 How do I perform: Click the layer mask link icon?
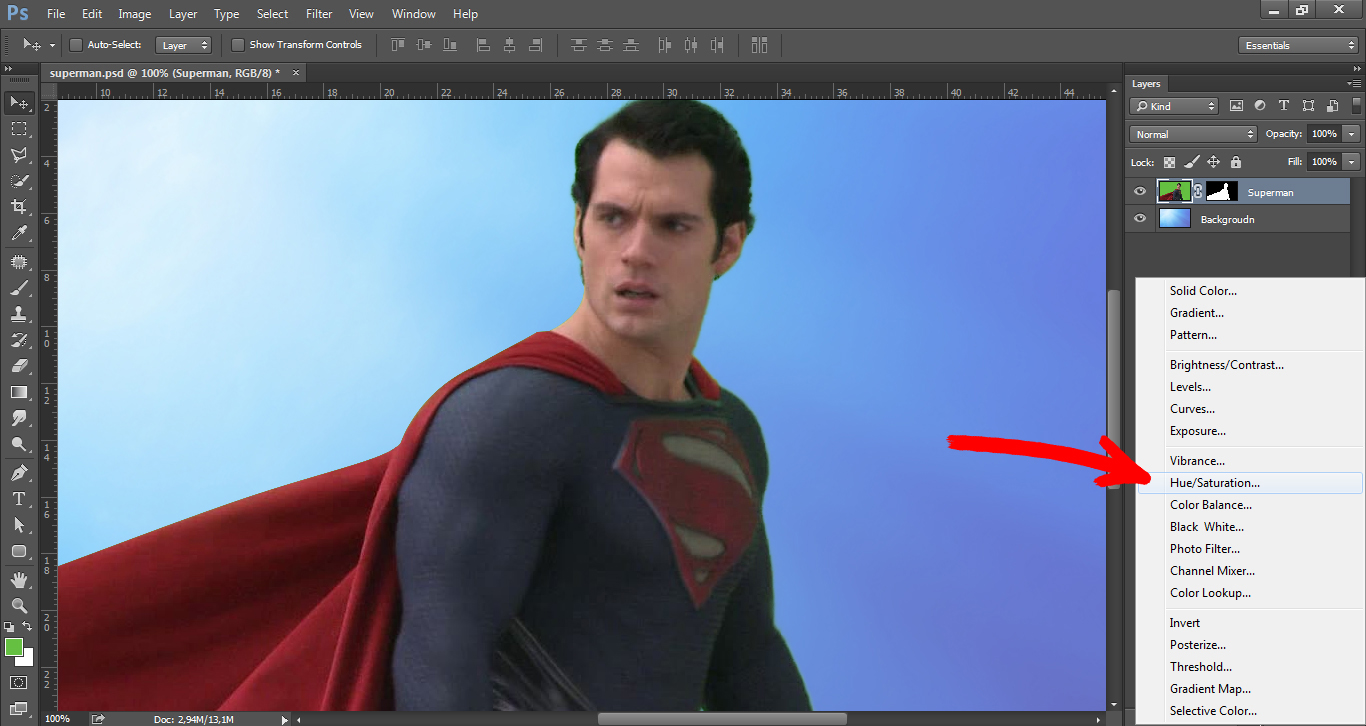point(1198,191)
